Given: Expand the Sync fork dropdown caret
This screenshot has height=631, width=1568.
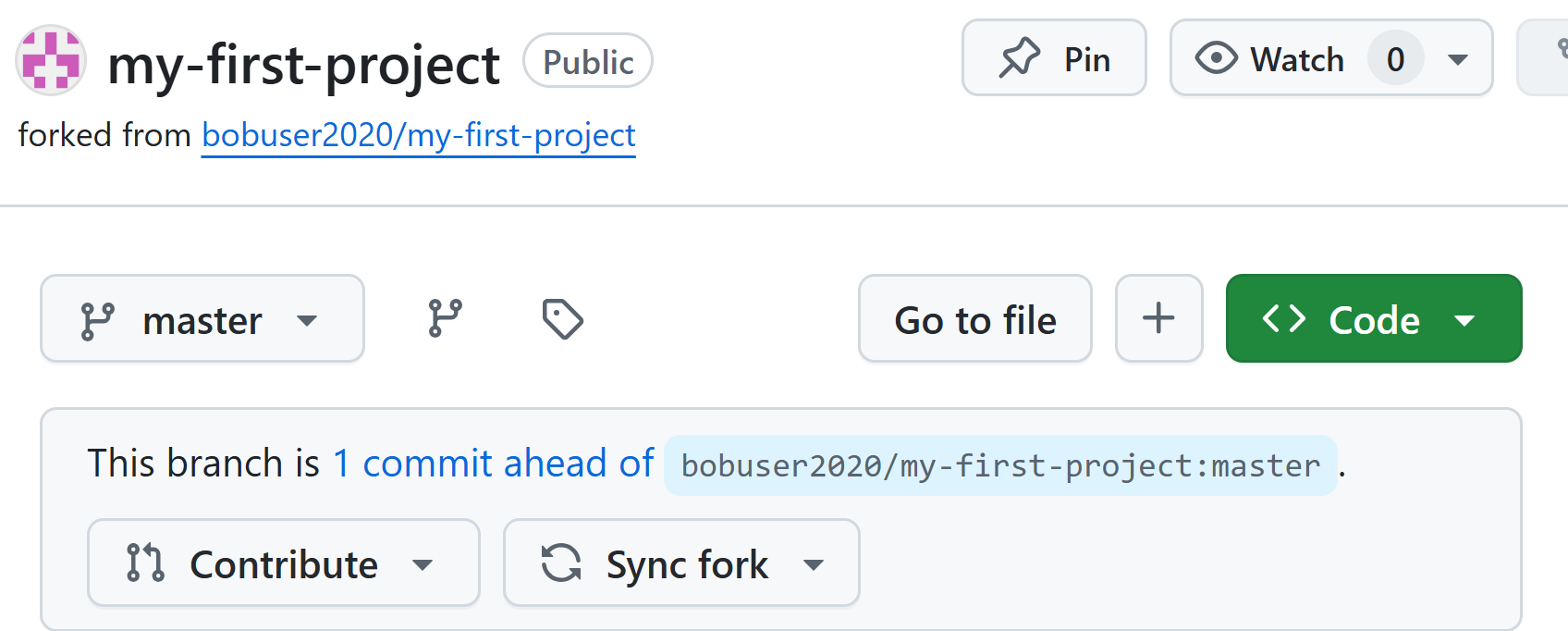Looking at the screenshot, I should [814, 564].
